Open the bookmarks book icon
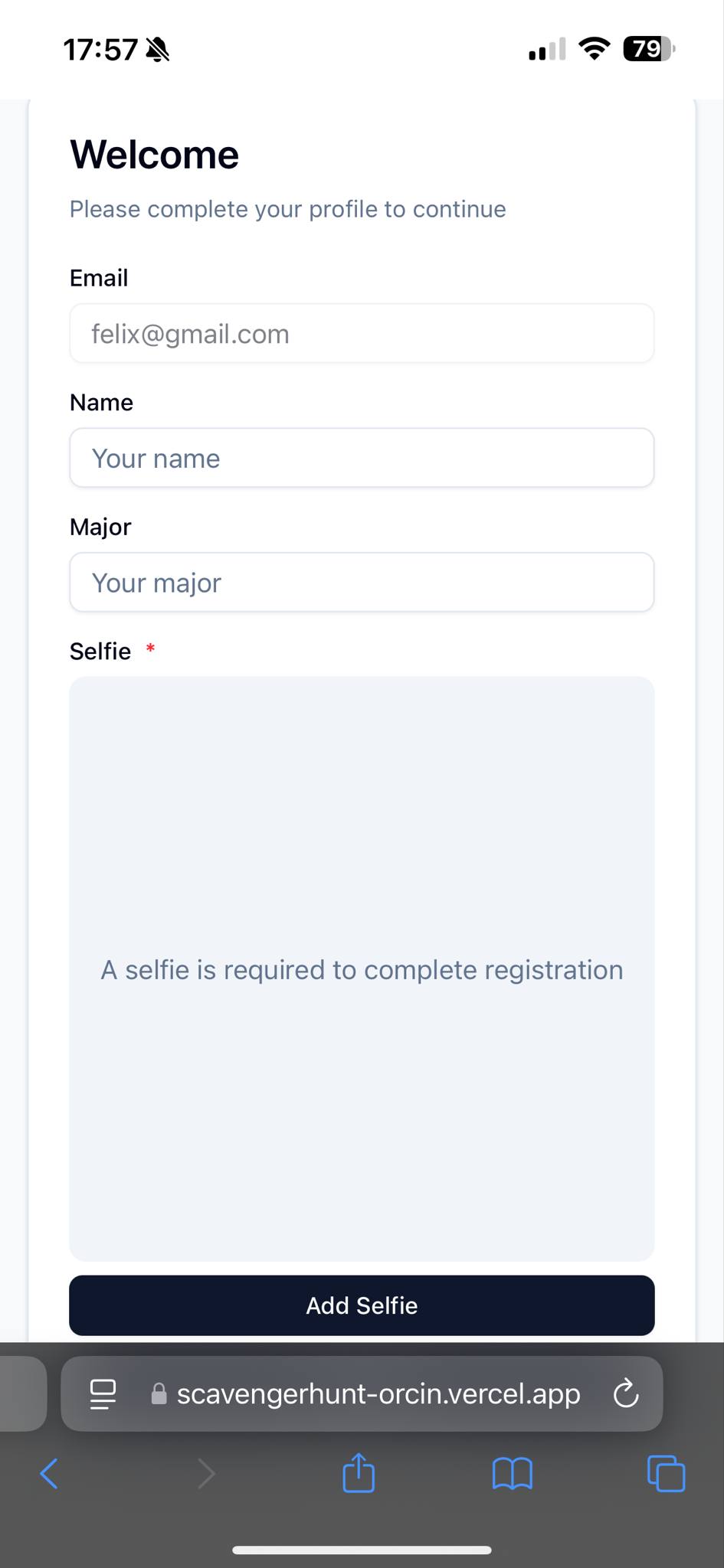Image resolution: width=724 pixels, height=1568 pixels. tap(512, 1473)
